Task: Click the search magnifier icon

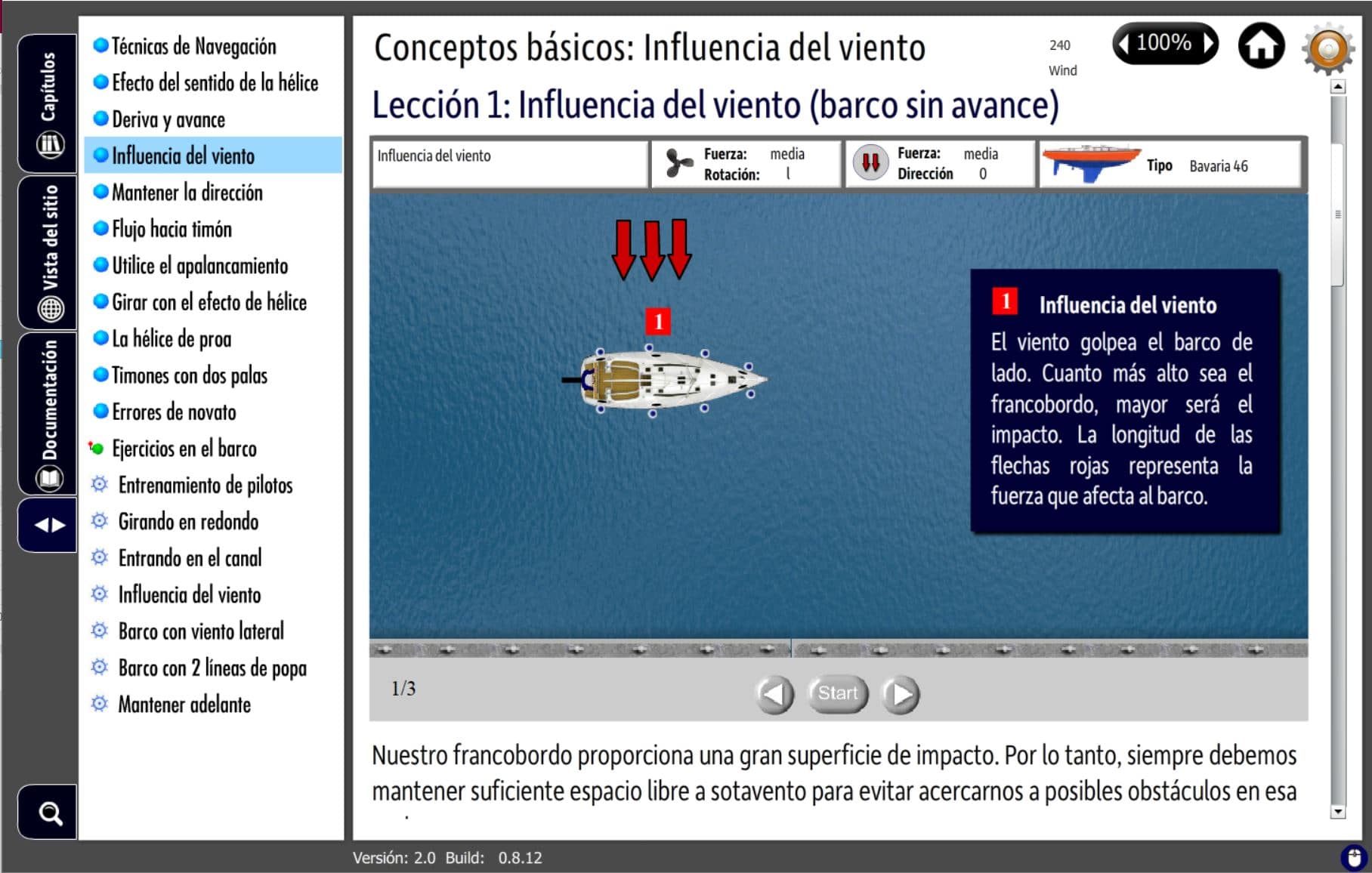Action: pyautogui.click(x=50, y=813)
